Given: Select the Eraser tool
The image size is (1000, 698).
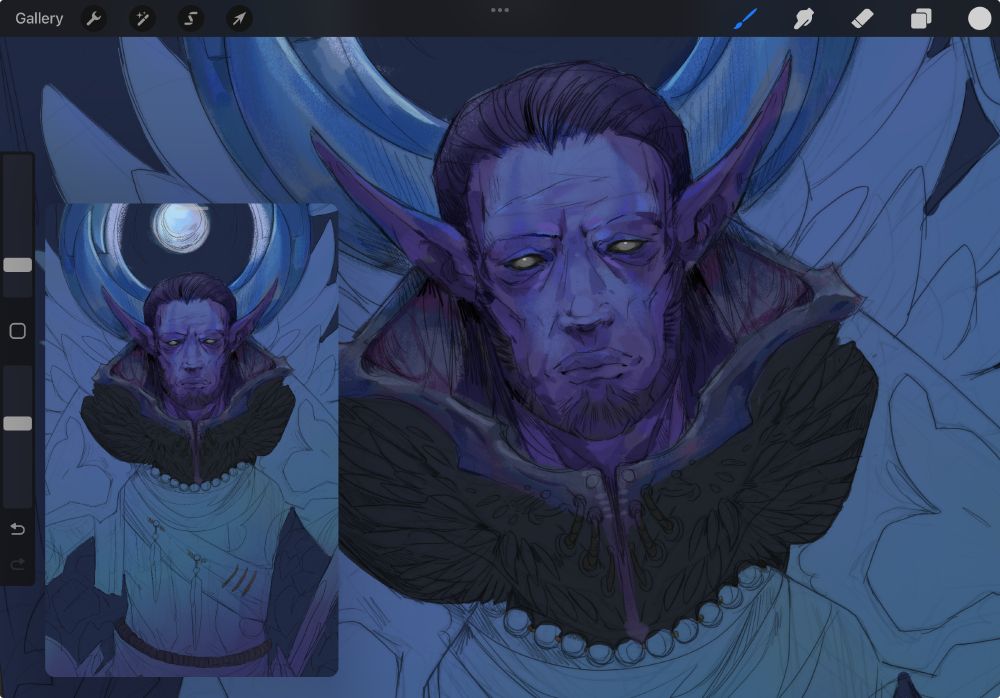Looking at the screenshot, I should tap(862, 19).
